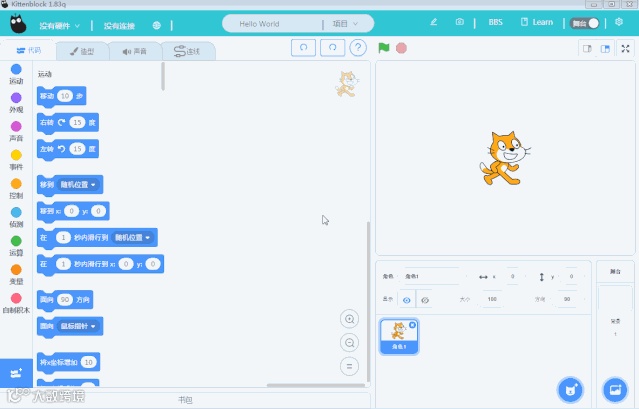Screen dimensions: 639x409
Task: Switch to the 造型 costumes tab
Action: tap(82, 51)
